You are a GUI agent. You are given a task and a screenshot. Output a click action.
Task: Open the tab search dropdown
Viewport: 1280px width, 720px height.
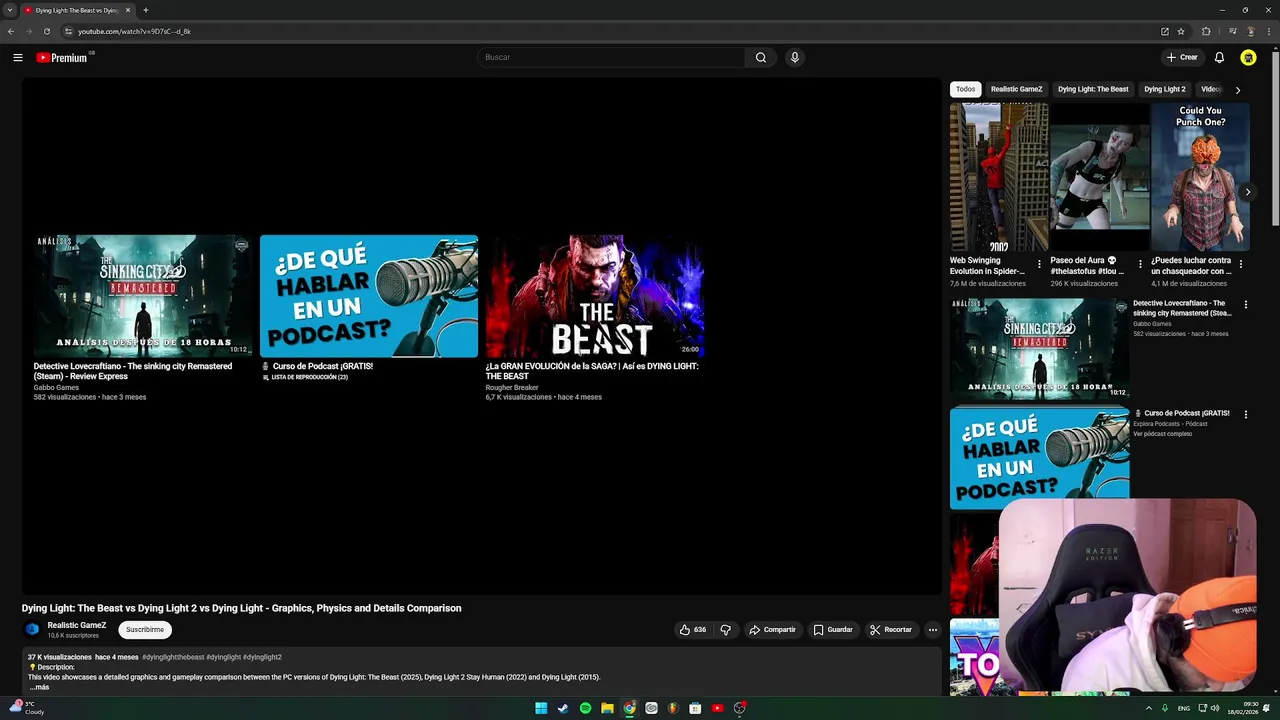click(x=10, y=10)
